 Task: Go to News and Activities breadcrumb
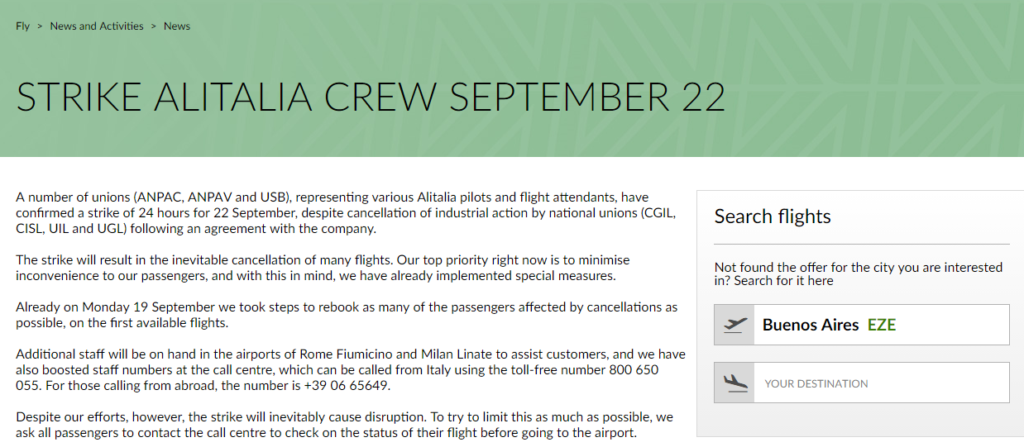pyautogui.click(x=97, y=26)
